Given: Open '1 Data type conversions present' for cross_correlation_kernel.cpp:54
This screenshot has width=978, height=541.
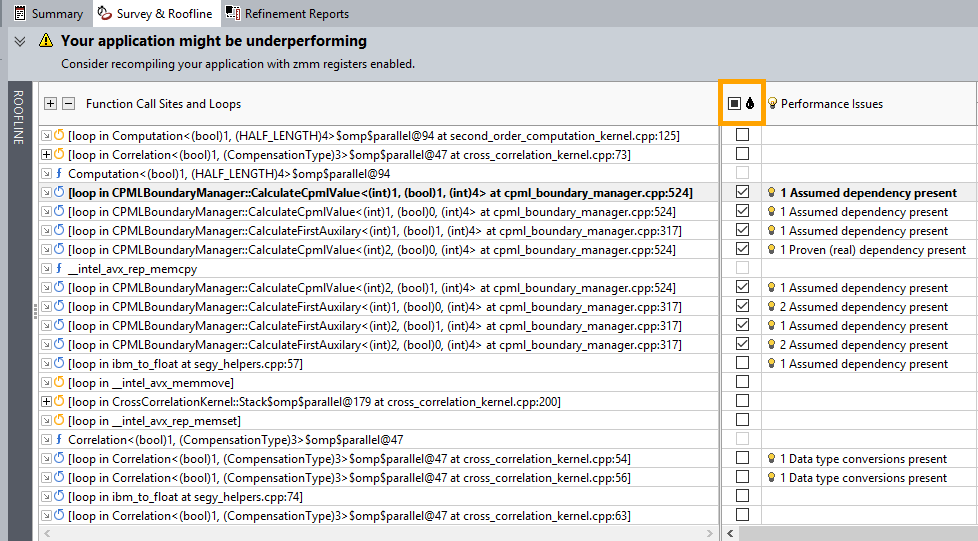Looking at the screenshot, I should (x=867, y=459).
